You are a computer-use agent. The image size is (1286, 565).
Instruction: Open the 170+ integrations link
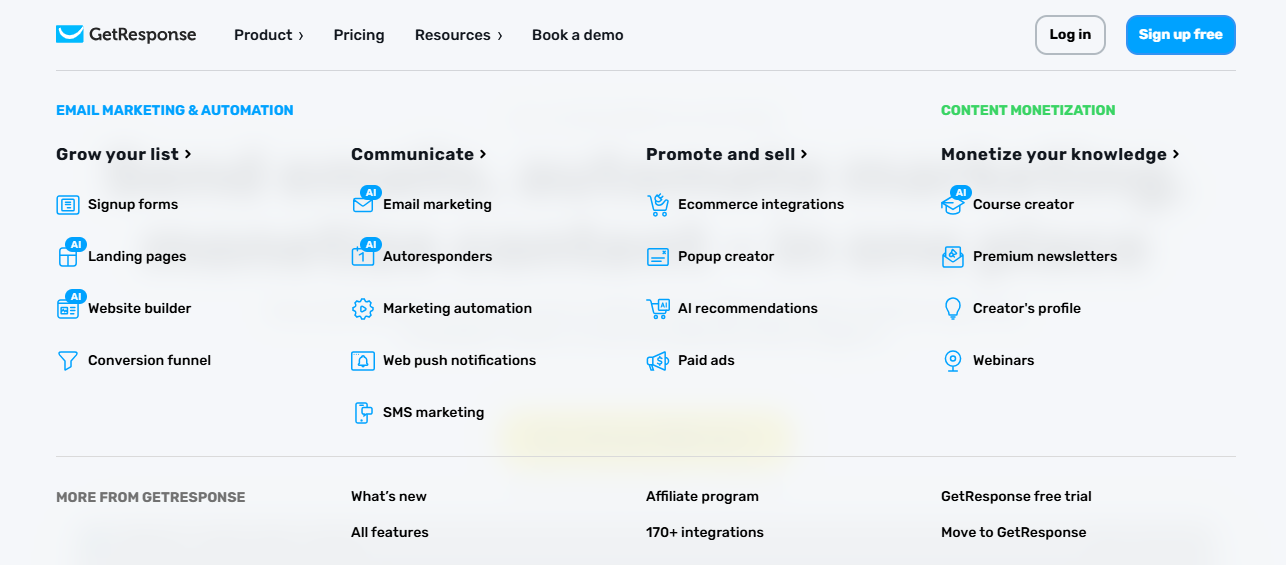point(704,533)
